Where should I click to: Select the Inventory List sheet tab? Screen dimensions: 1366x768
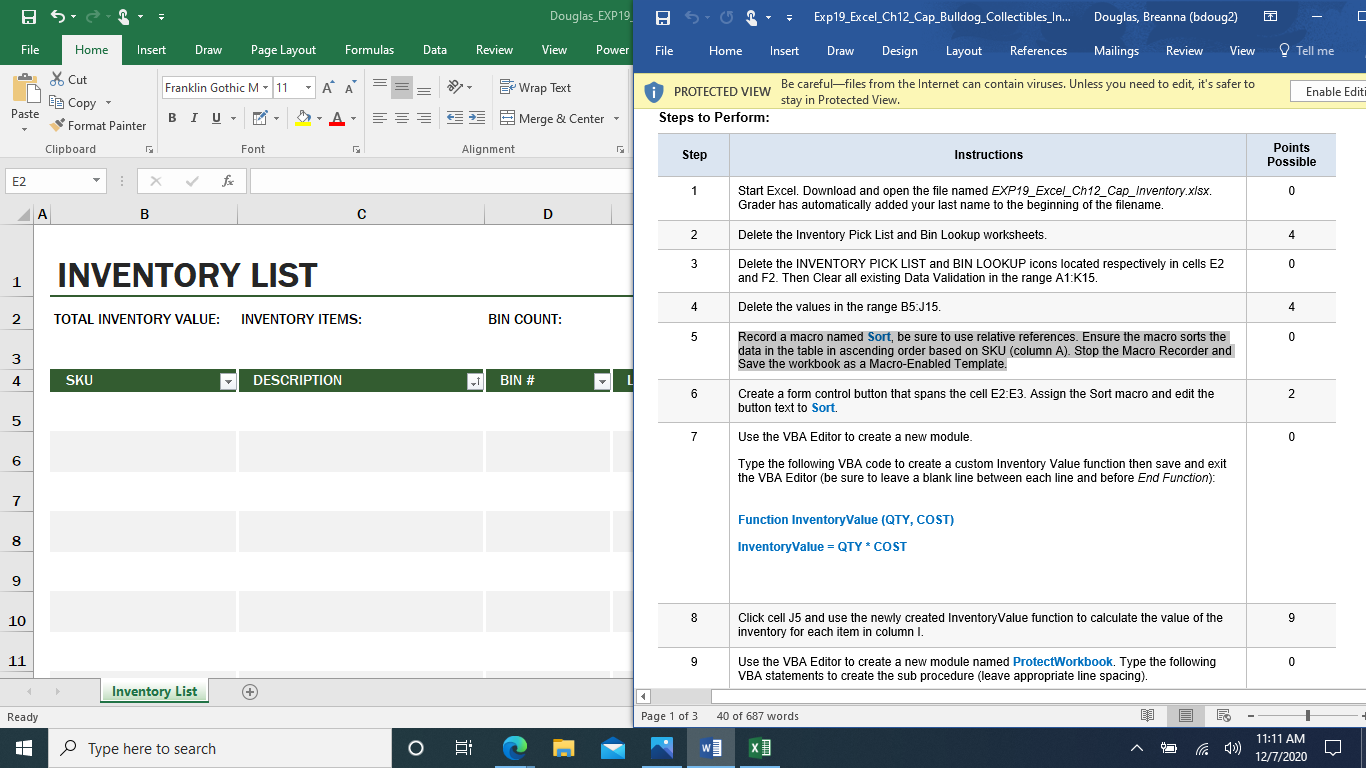154,692
